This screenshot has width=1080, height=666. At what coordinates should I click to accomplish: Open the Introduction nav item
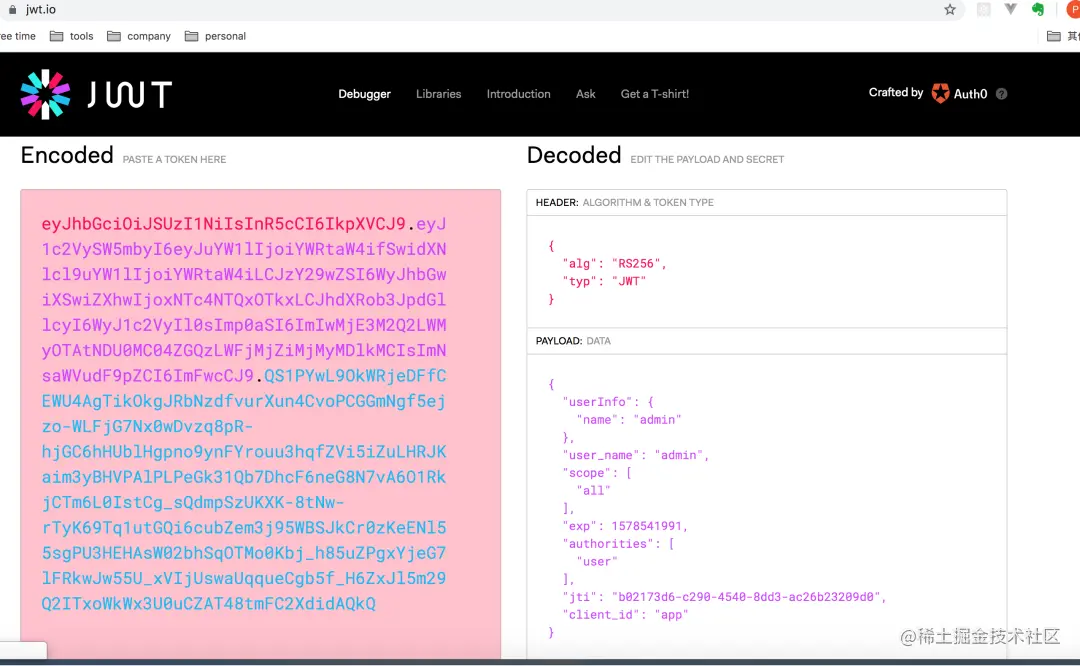tap(519, 94)
